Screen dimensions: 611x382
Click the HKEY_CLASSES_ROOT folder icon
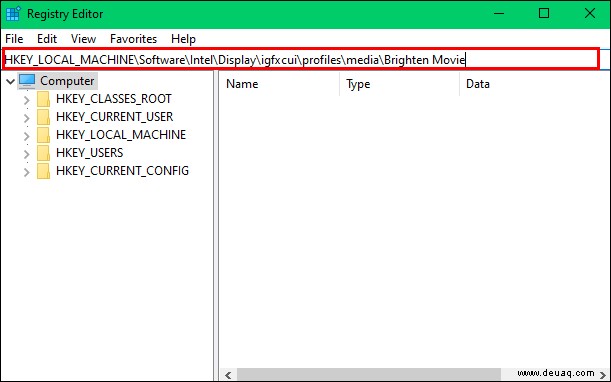pyautogui.click(x=43, y=99)
